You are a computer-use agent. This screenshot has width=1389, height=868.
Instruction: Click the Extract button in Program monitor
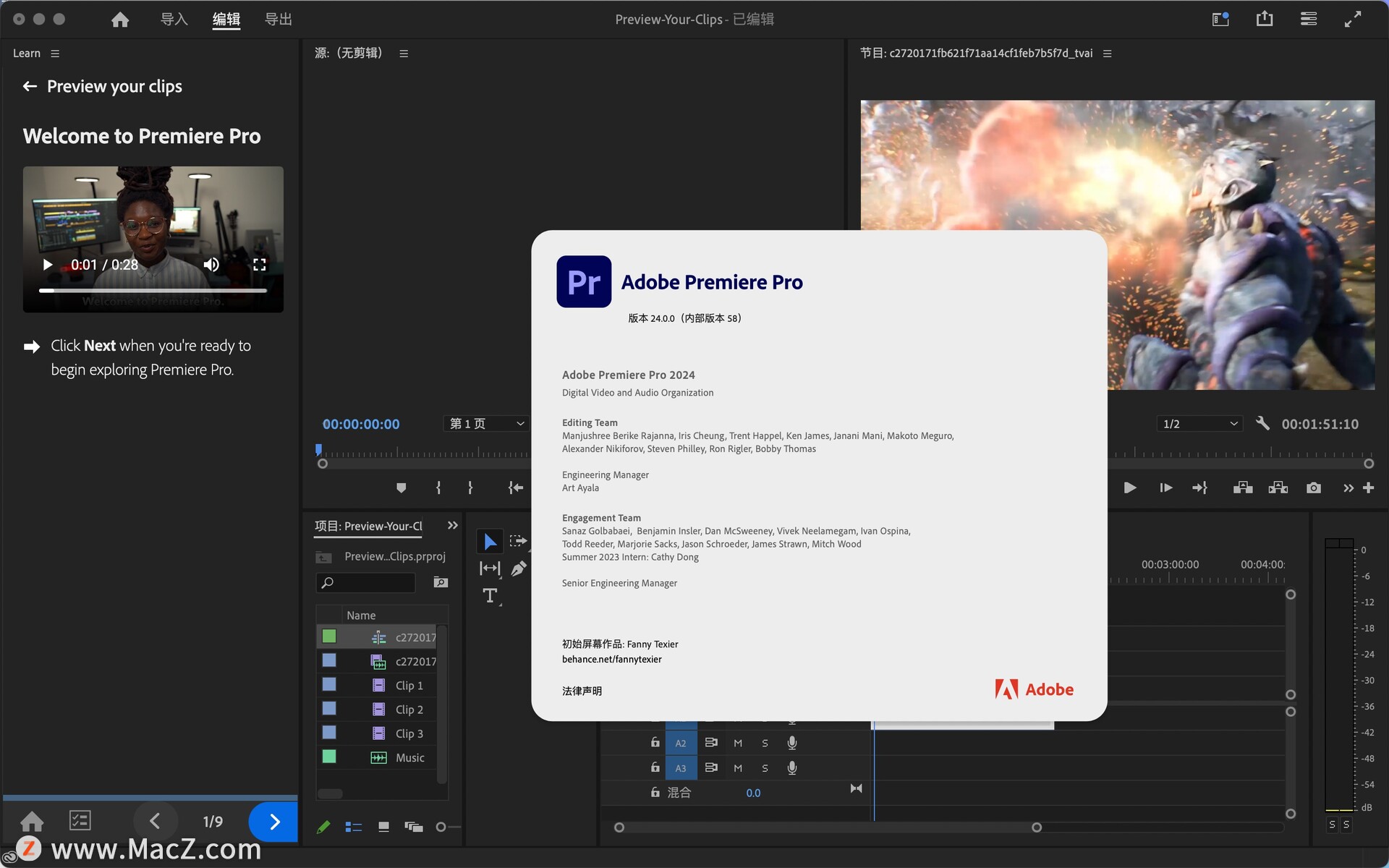[1278, 488]
